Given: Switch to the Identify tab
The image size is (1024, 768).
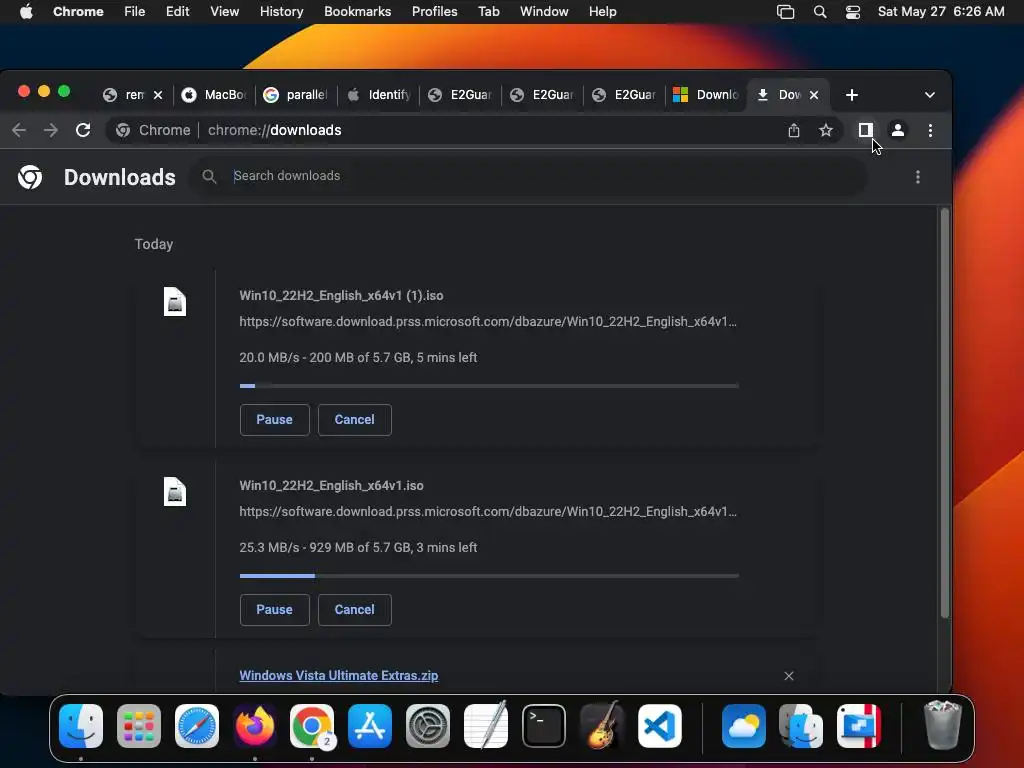Looking at the screenshot, I should tap(378, 95).
